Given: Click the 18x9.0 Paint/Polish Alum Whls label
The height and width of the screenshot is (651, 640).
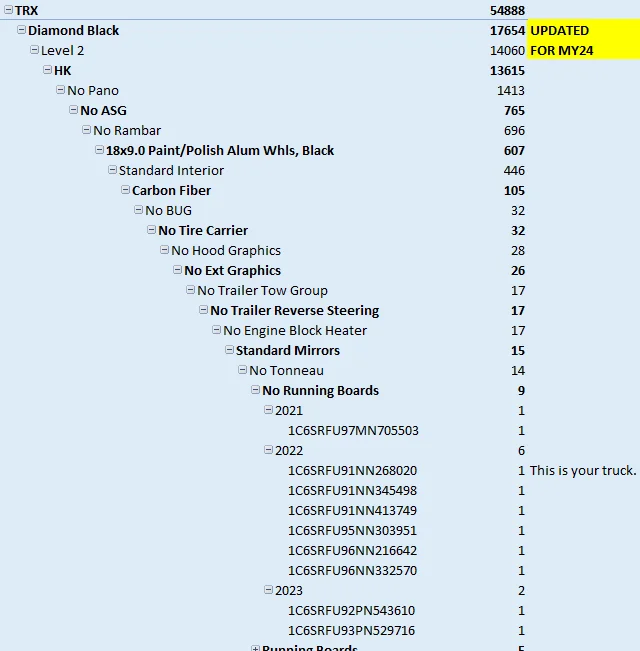Looking at the screenshot, I should tap(220, 150).
